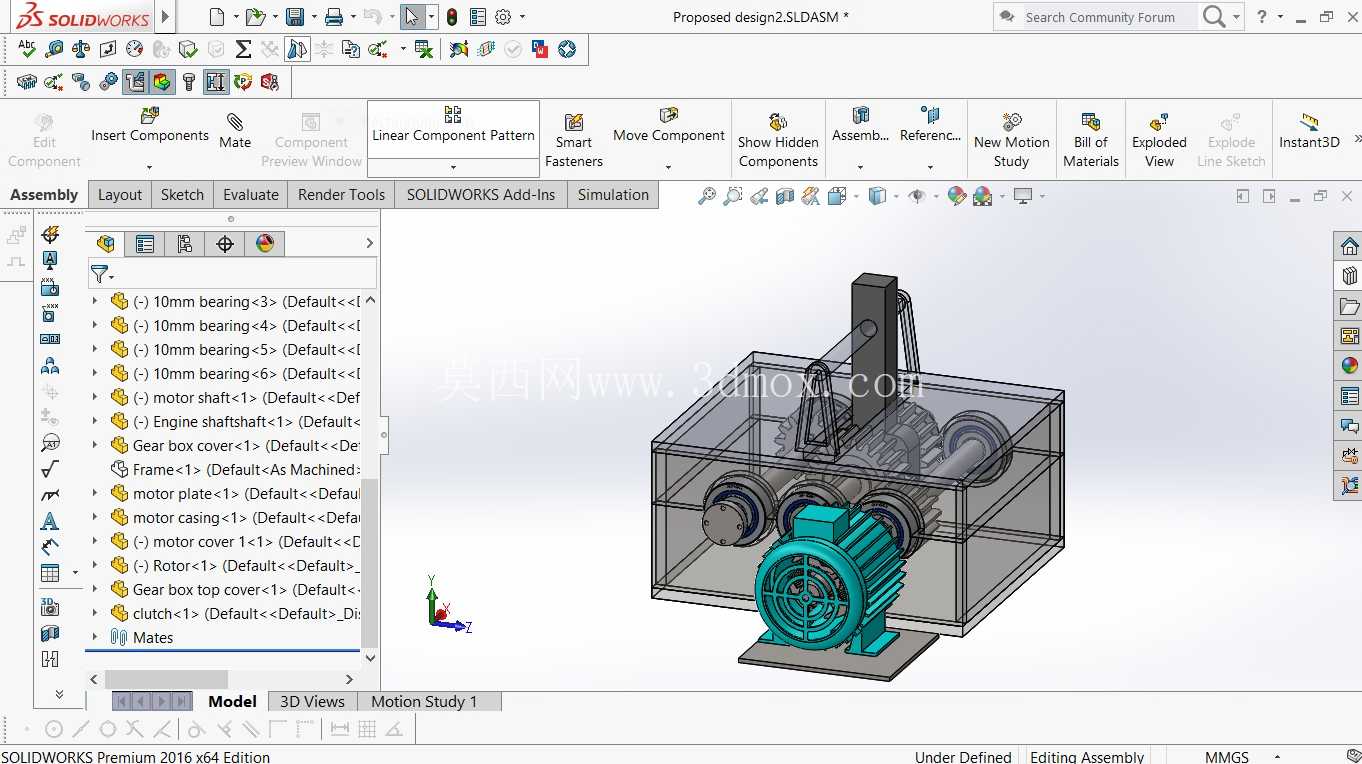This screenshot has height=764, width=1362.
Task: Open the SOLIDWORKS Resources home icon
Action: (x=1349, y=246)
